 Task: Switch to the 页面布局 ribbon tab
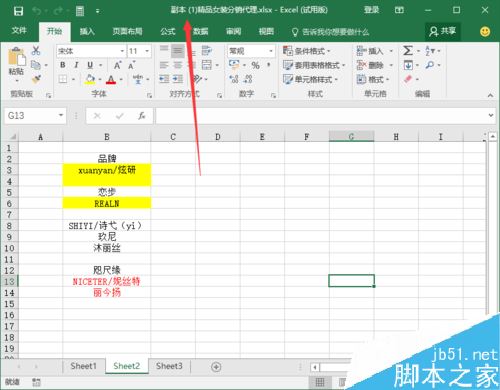127,32
